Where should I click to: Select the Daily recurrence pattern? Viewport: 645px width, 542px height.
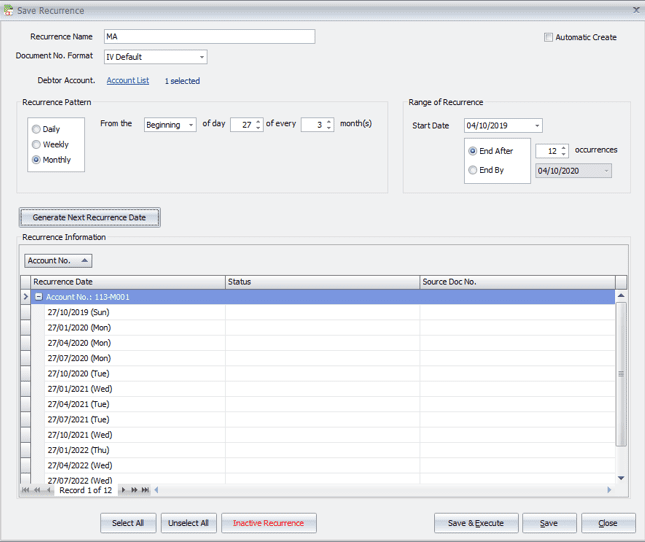(x=37, y=129)
